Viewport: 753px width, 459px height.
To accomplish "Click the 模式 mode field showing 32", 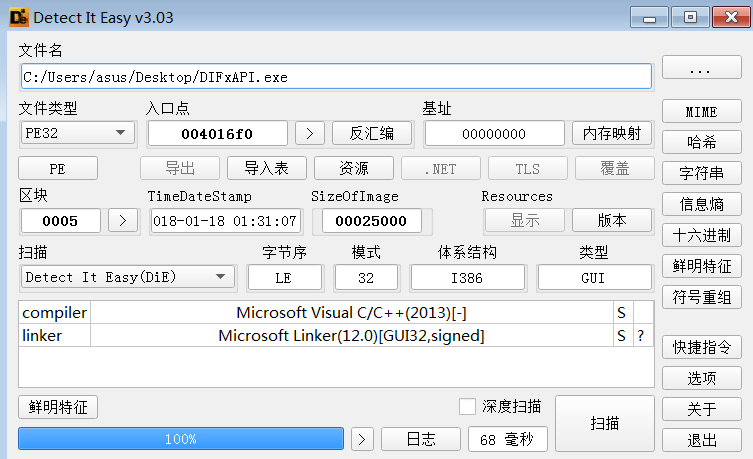I will [x=366, y=278].
